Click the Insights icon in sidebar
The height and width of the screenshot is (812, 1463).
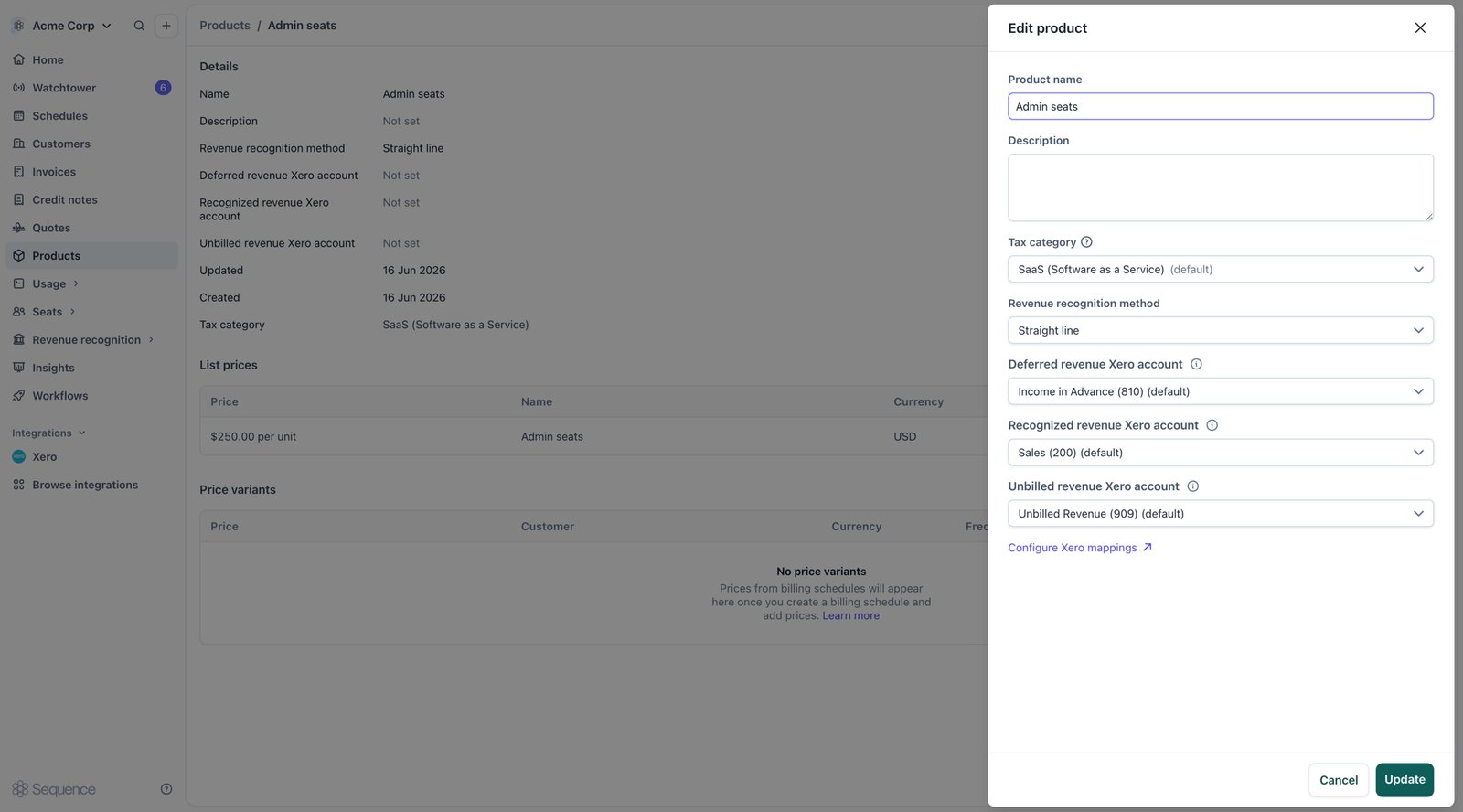click(x=19, y=368)
